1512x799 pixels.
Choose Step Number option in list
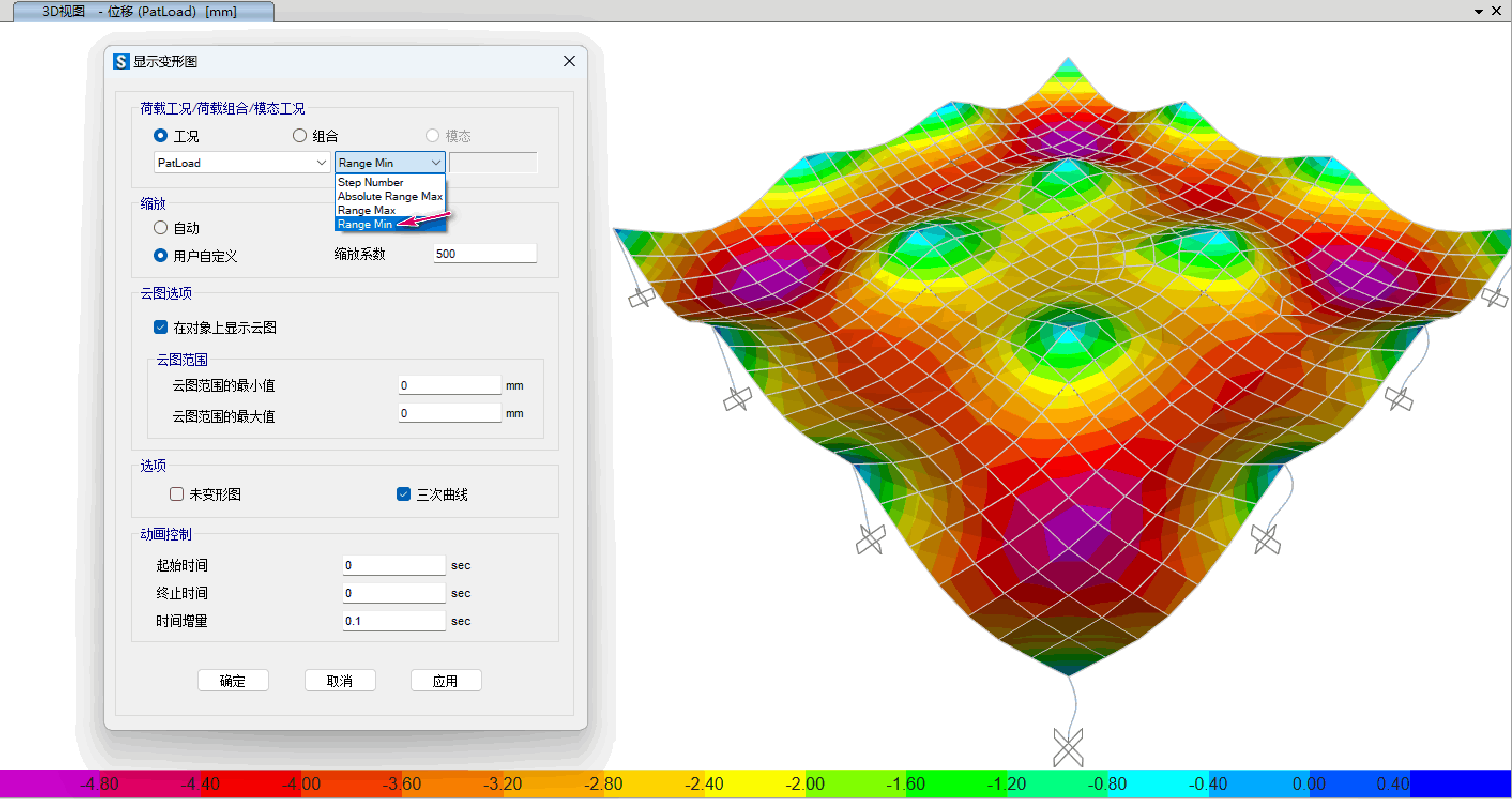[370, 182]
